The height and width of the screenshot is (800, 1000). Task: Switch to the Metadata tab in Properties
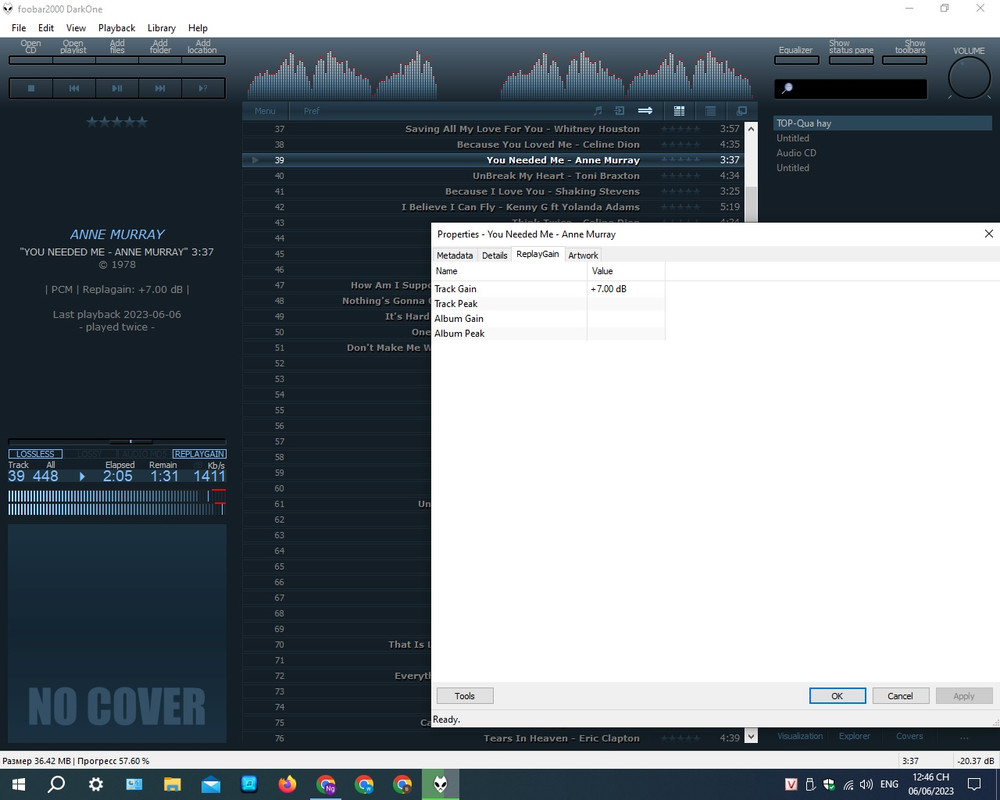(x=455, y=255)
